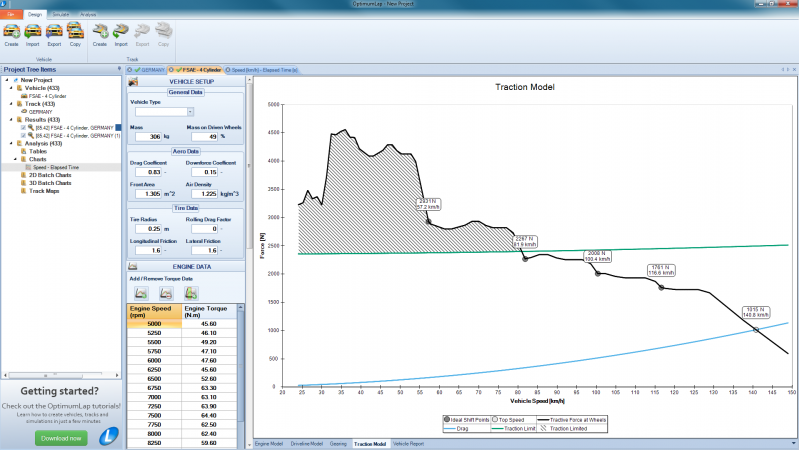Collapse the Charts node
This screenshot has width=799, height=450.
pyautogui.click(x=15, y=159)
